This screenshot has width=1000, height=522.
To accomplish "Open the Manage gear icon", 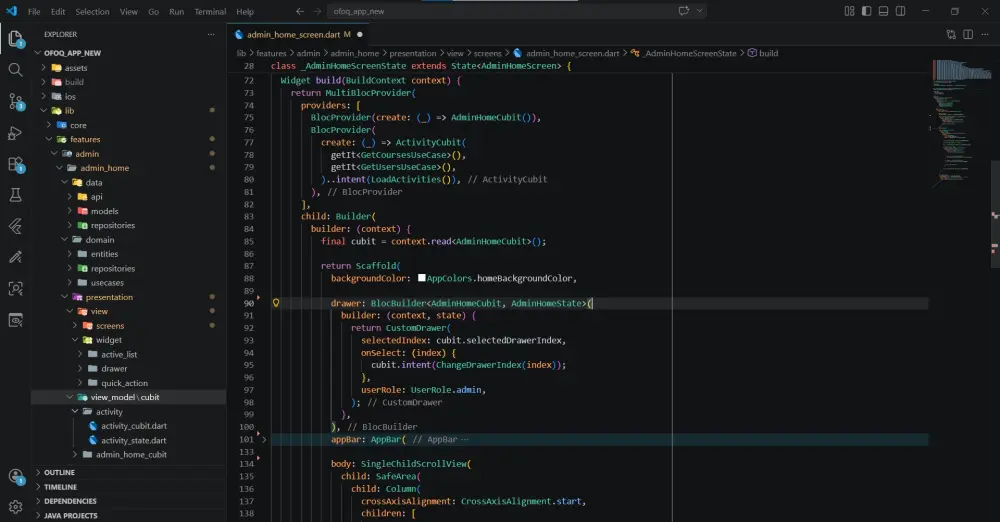I will tap(15, 507).
